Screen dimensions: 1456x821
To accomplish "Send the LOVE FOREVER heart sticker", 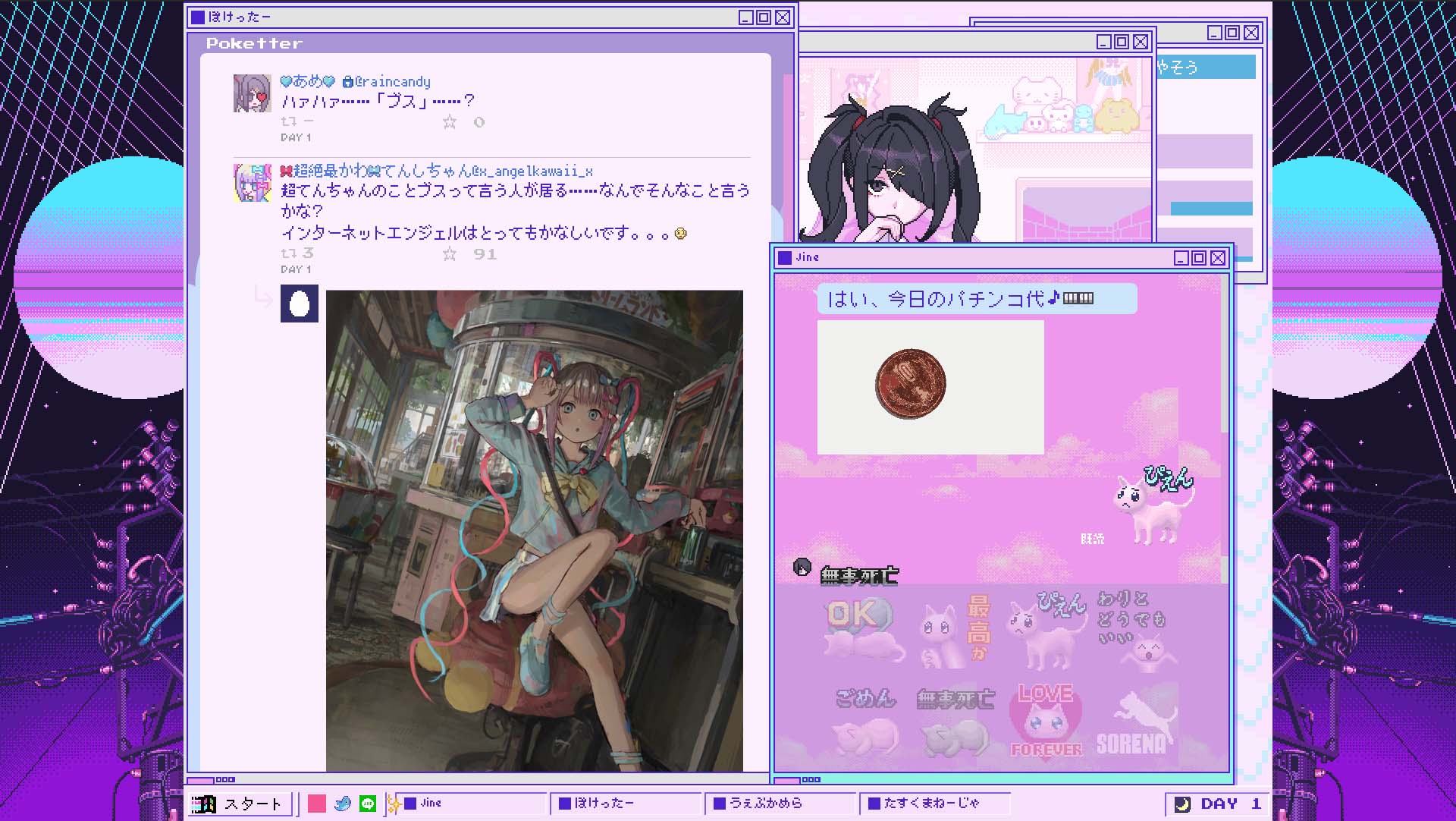I will (x=1046, y=721).
